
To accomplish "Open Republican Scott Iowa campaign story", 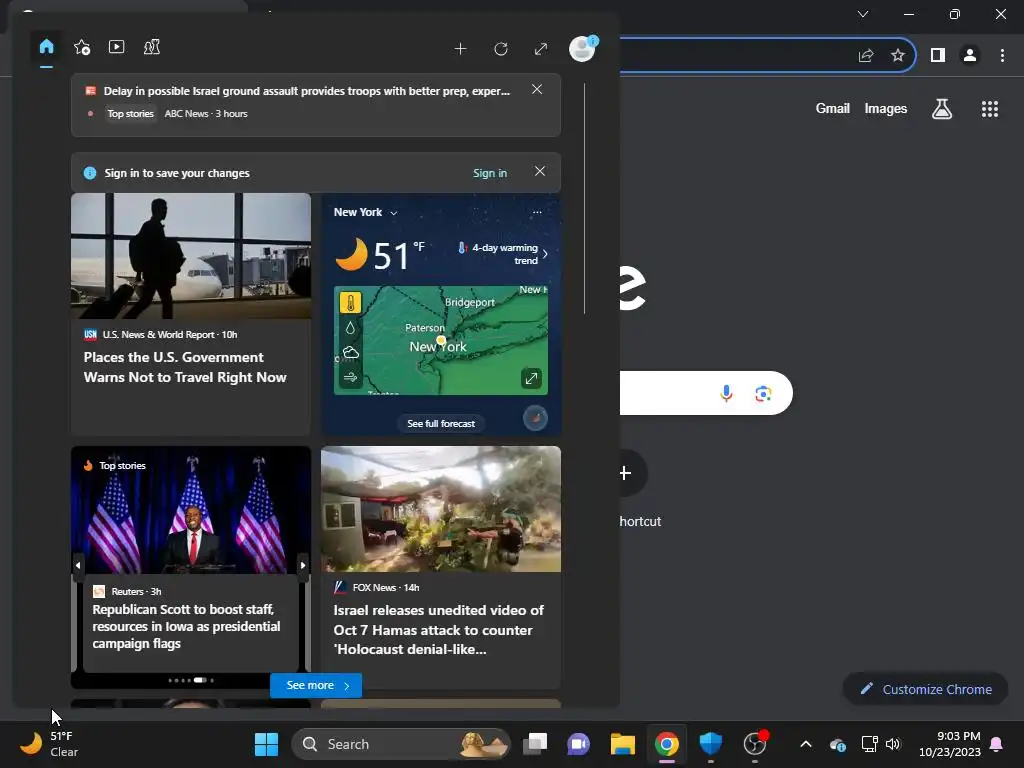I will pos(186,626).
